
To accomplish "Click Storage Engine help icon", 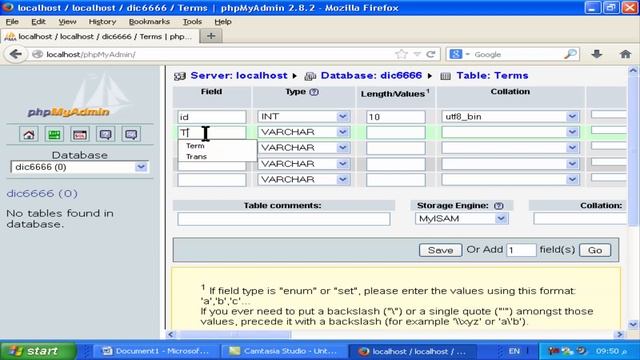I will click(x=499, y=206).
